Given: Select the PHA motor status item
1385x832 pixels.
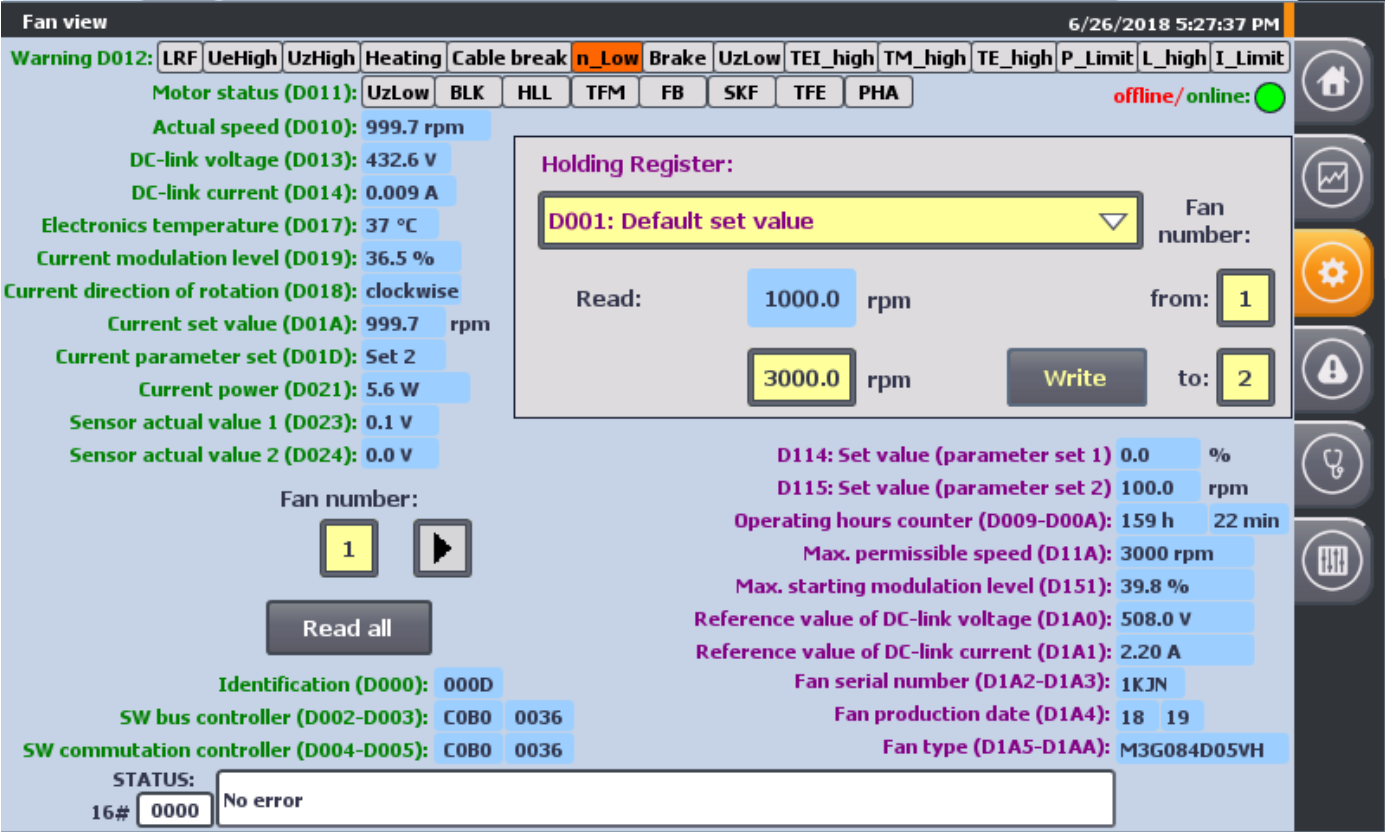Looking at the screenshot, I should click(878, 93).
